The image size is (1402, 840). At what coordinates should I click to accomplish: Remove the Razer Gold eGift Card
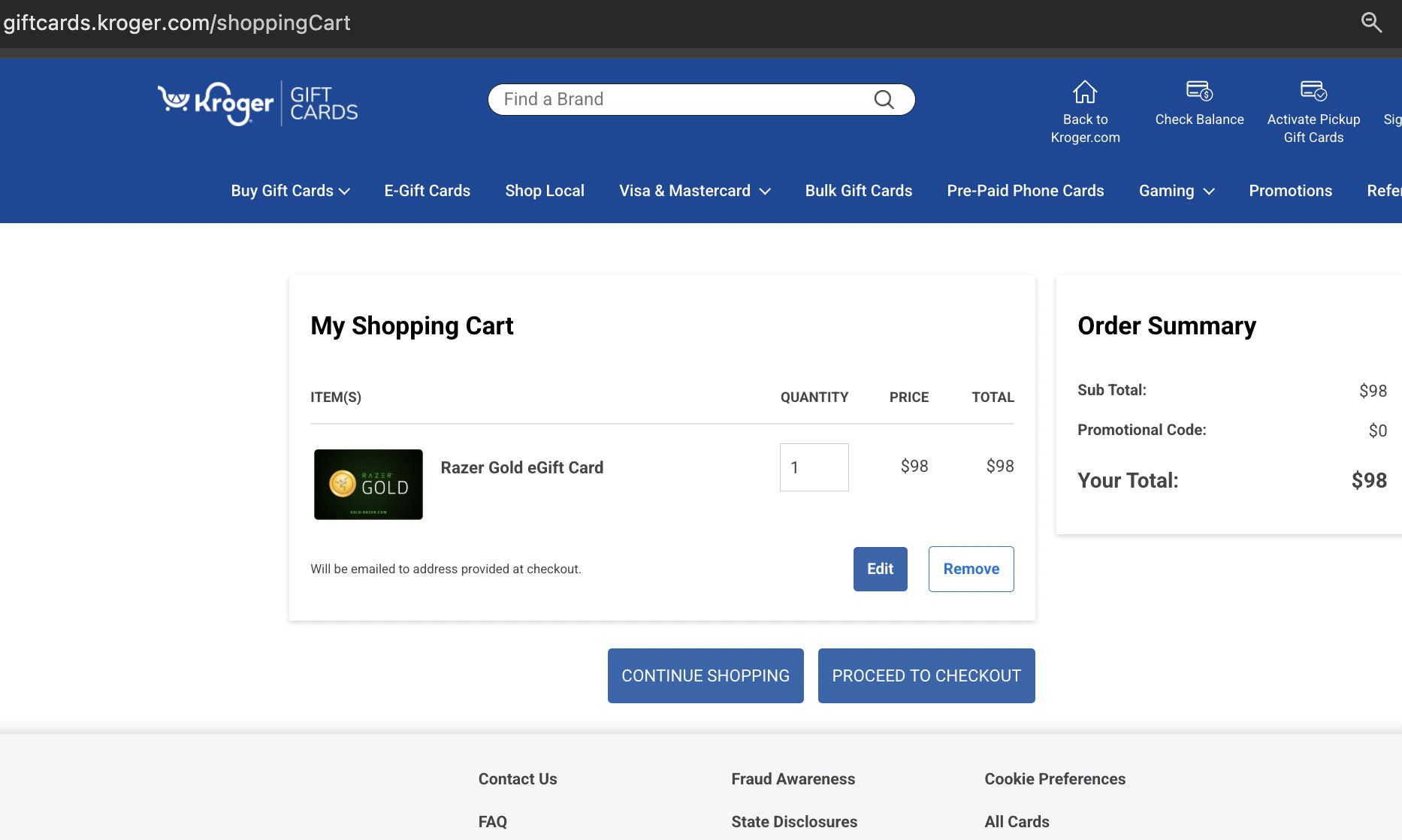click(971, 569)
